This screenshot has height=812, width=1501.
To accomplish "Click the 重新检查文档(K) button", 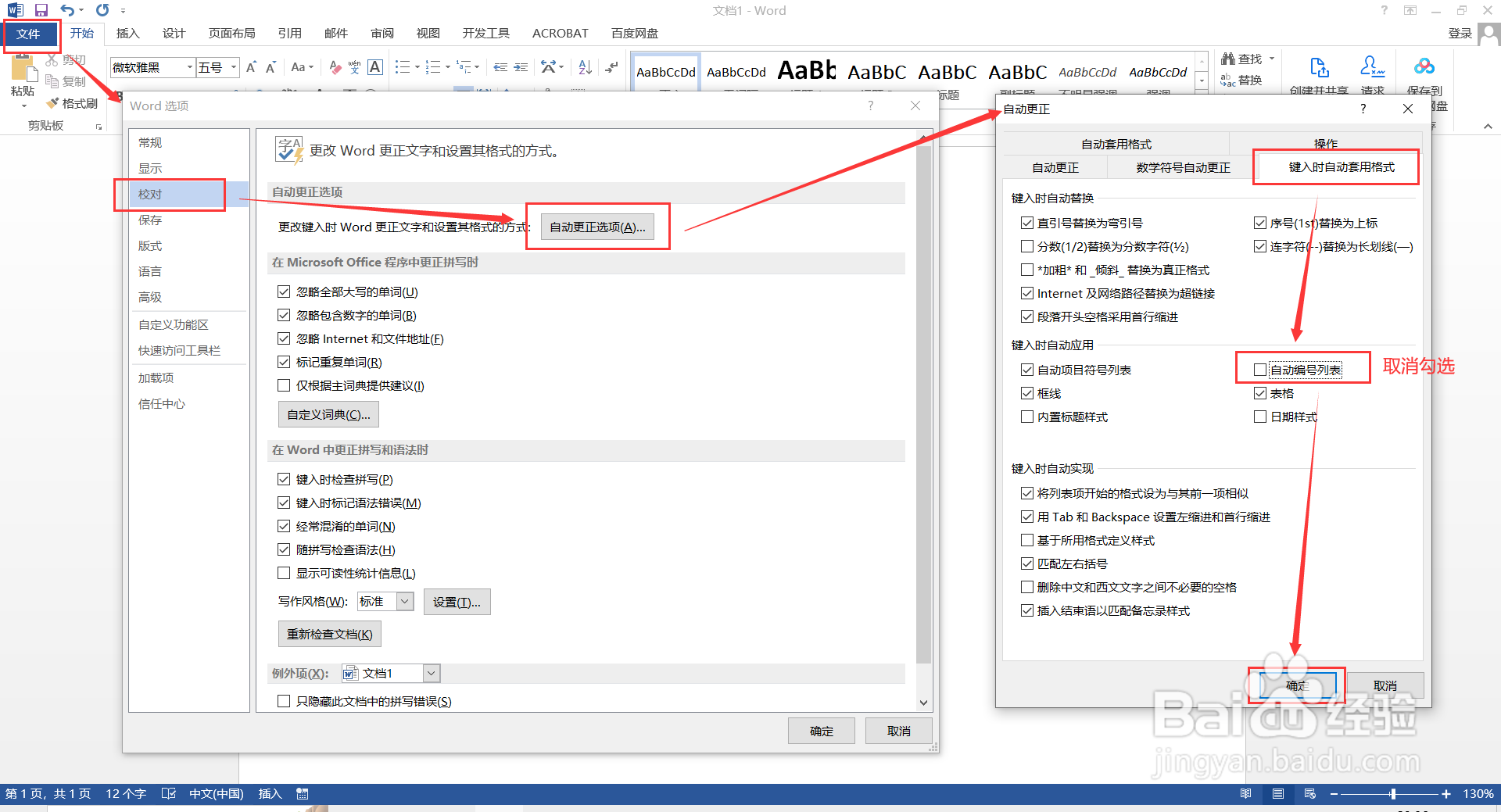I will [x=329, y=634].
